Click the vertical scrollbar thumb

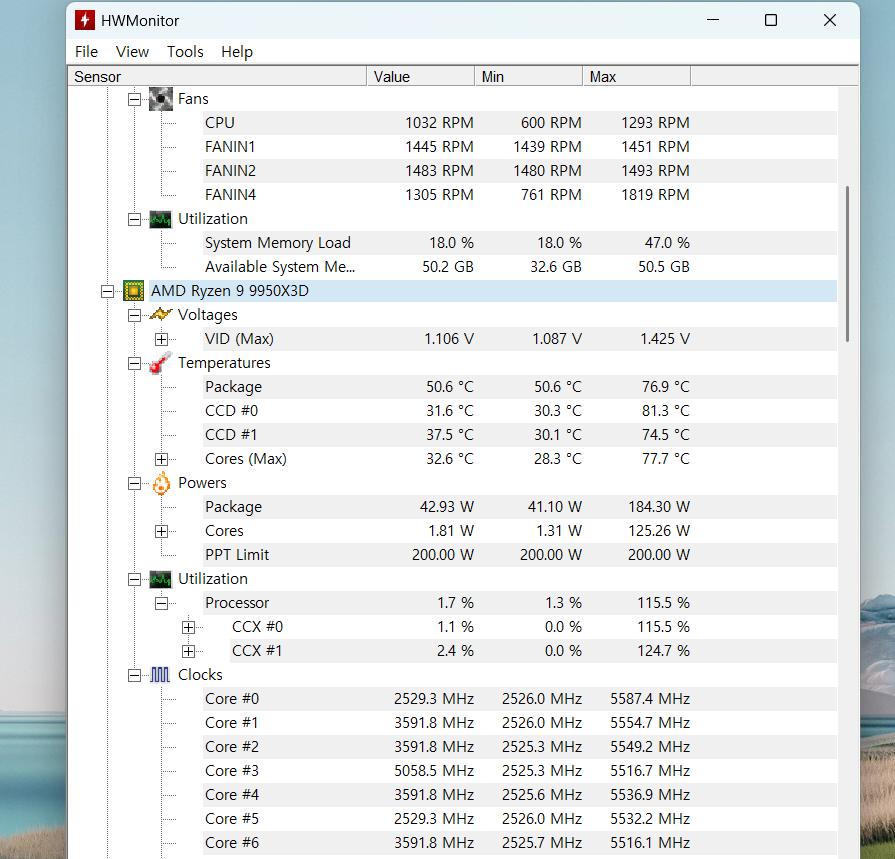point(848,264)
